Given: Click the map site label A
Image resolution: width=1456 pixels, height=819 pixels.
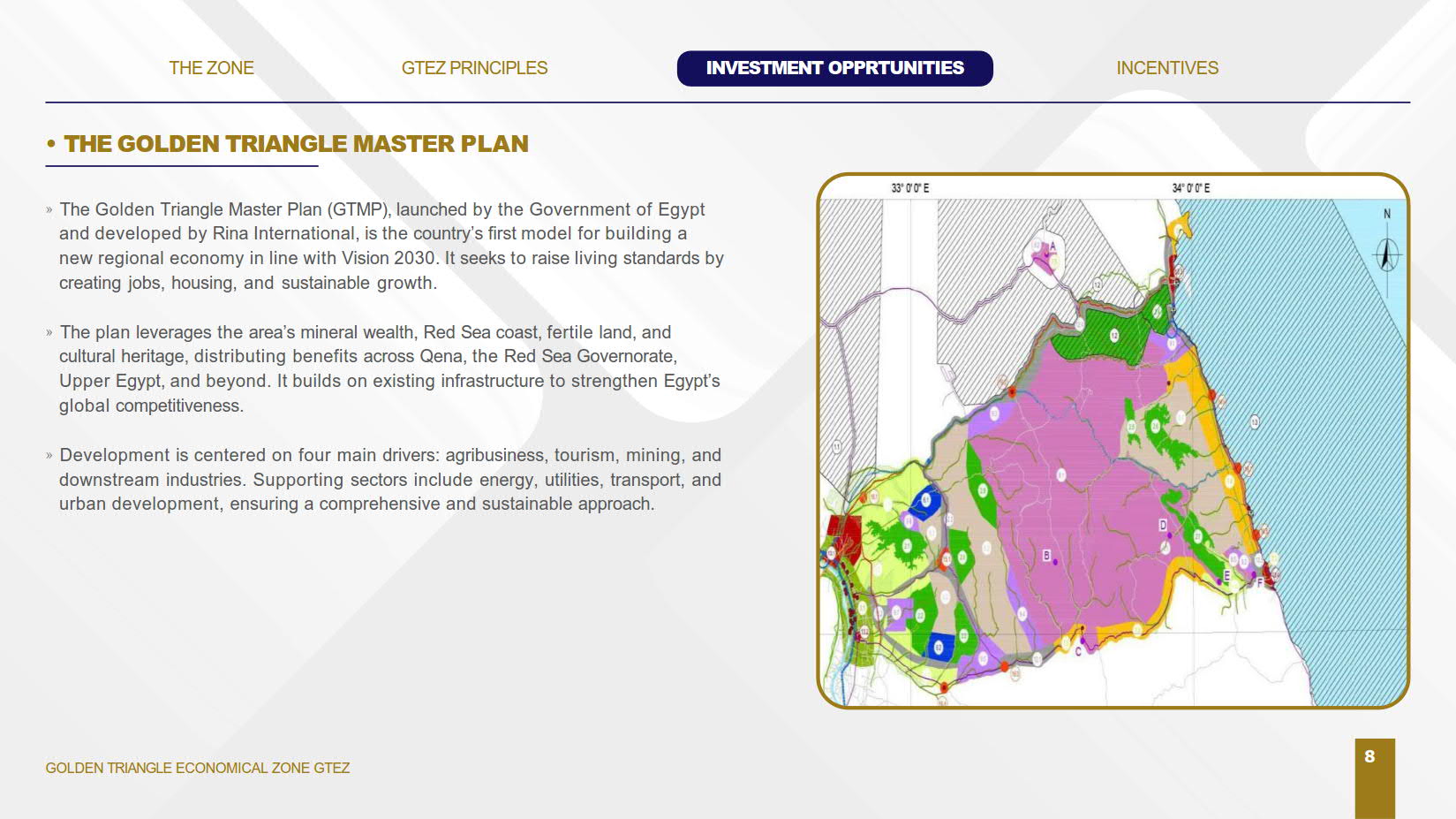Looking at the screenshot, I should point(1052,246).
